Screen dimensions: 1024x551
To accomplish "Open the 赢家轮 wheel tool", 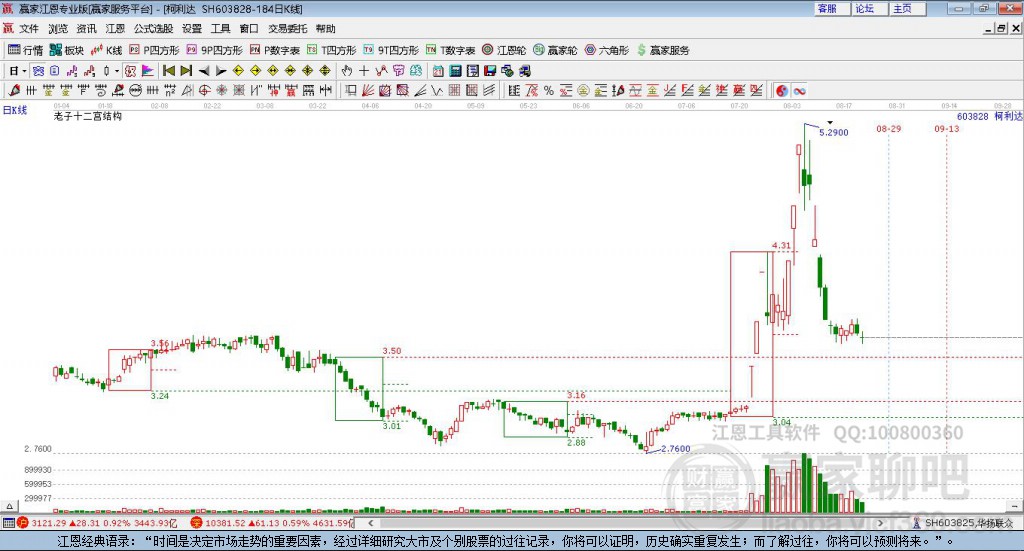I will (x=555, y=50).
